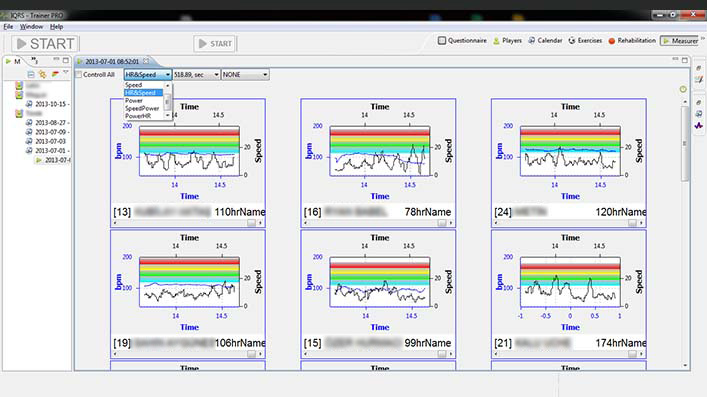
Task: Open the File menu
Action: tap(8, 27)
